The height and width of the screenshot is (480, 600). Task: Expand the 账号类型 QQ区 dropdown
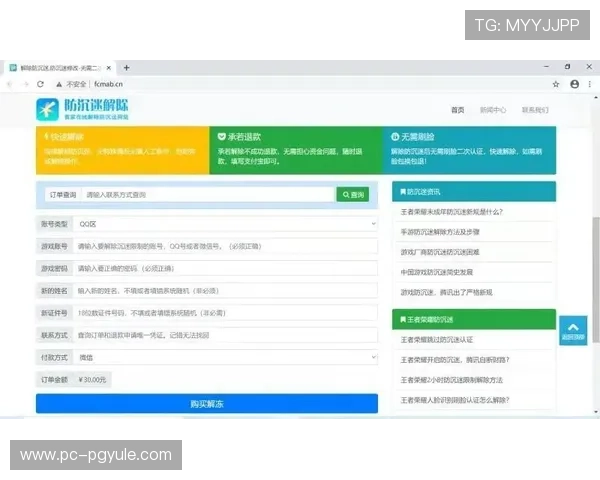pos(226,224)
